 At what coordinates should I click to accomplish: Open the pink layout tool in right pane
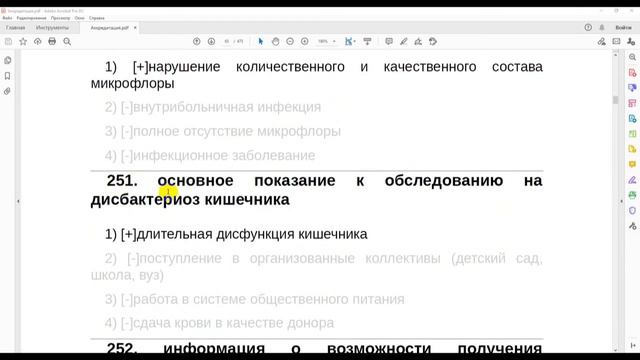[632, 103]
